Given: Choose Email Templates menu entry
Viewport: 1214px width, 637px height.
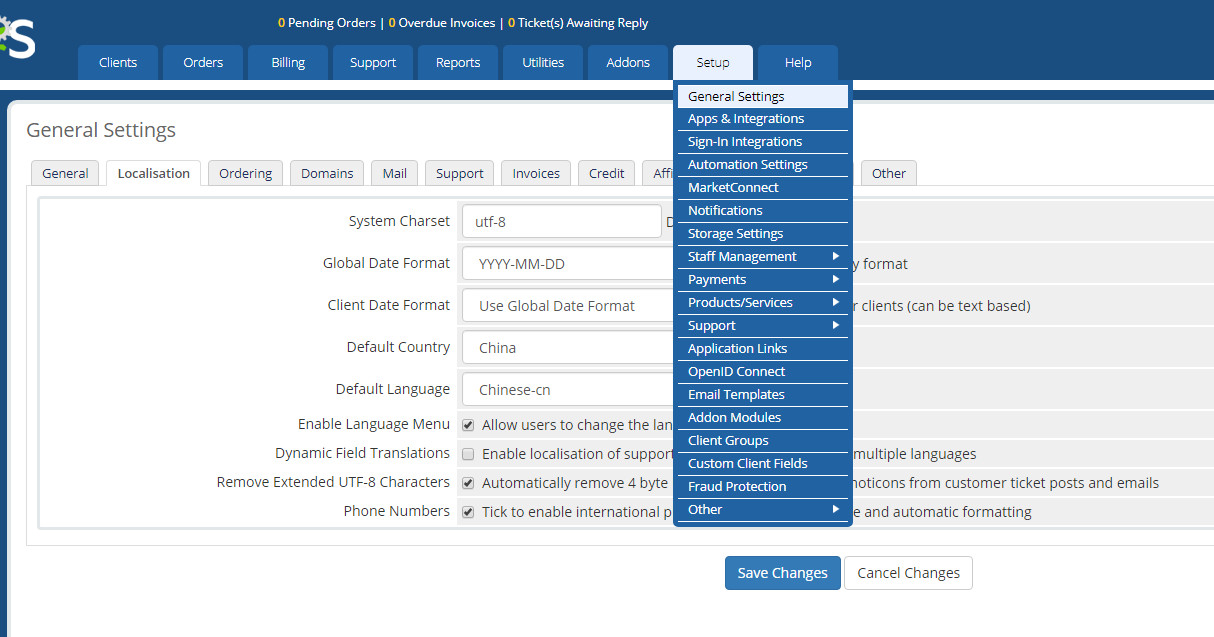Looking at the screenshot, I should pyautogui.click(x=736, y=394).
